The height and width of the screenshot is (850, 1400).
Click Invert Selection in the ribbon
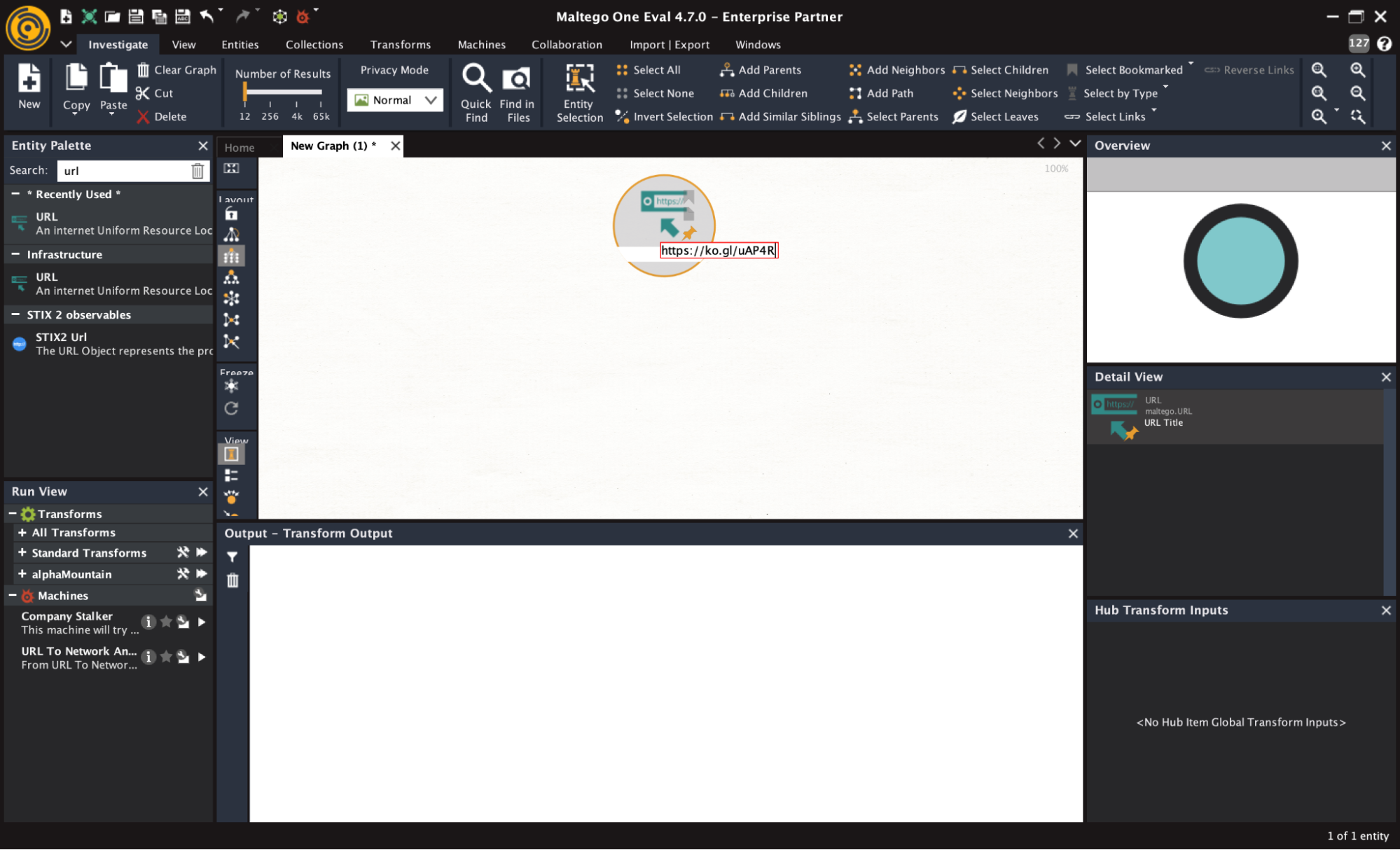(664, 116)
